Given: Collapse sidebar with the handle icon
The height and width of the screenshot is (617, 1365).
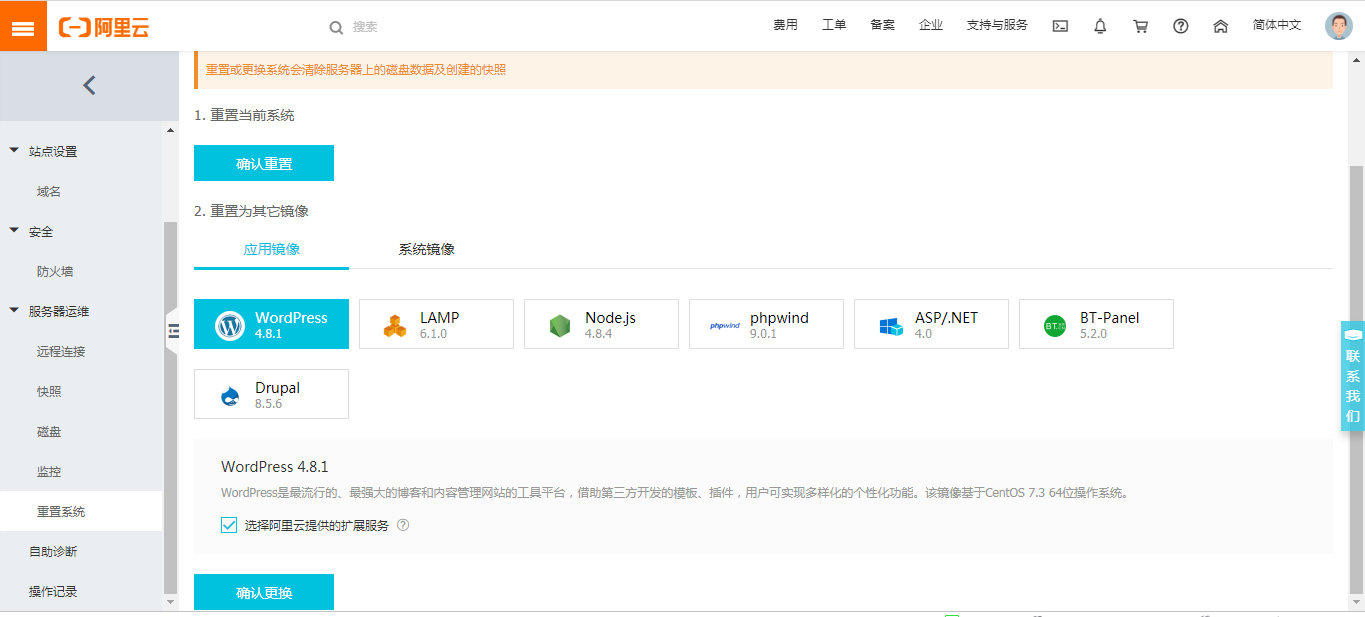Looking at the screenshot, I should click(x=172, y=331).
